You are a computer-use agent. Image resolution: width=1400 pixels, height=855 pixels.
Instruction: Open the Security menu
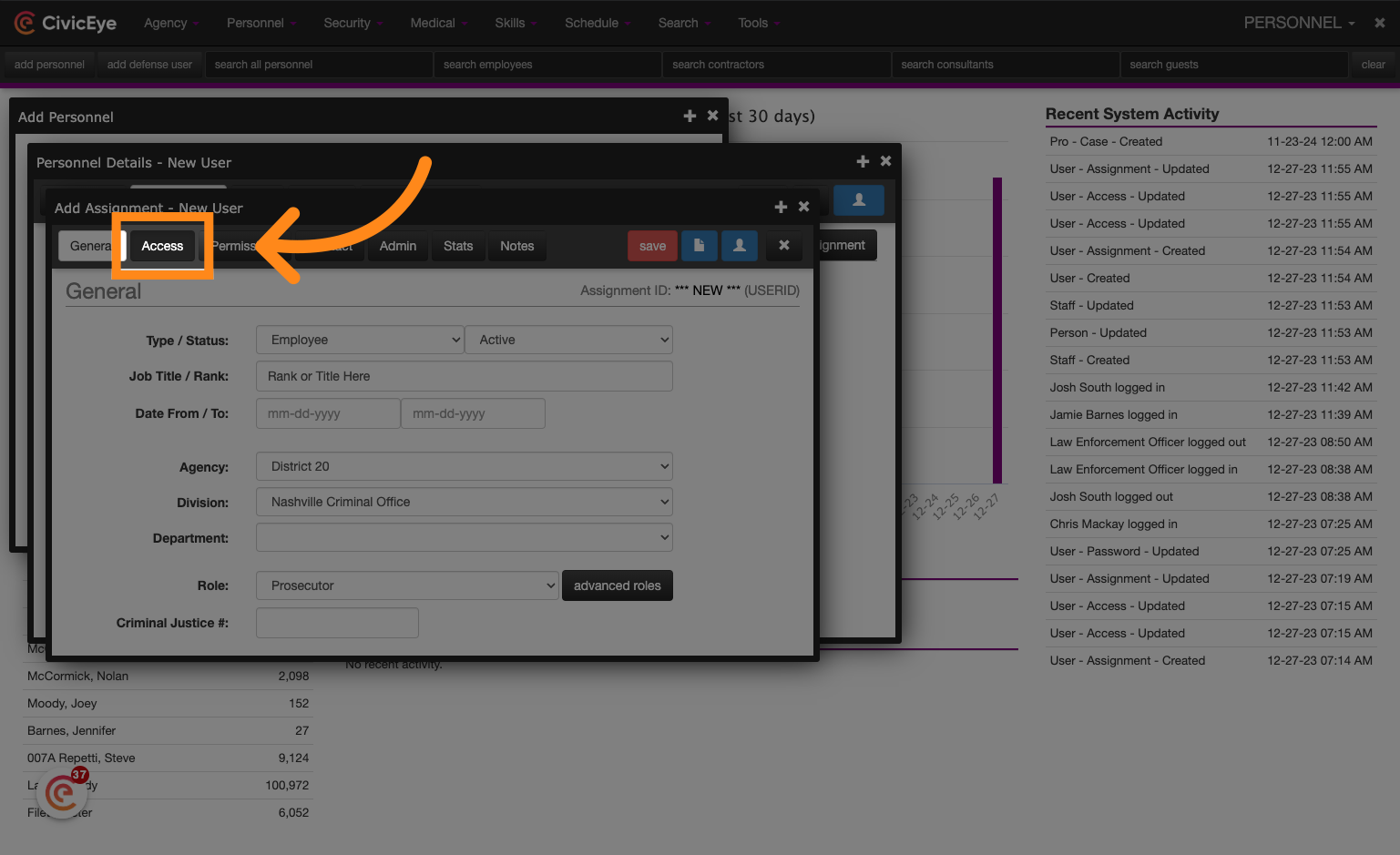click(353, 23)
